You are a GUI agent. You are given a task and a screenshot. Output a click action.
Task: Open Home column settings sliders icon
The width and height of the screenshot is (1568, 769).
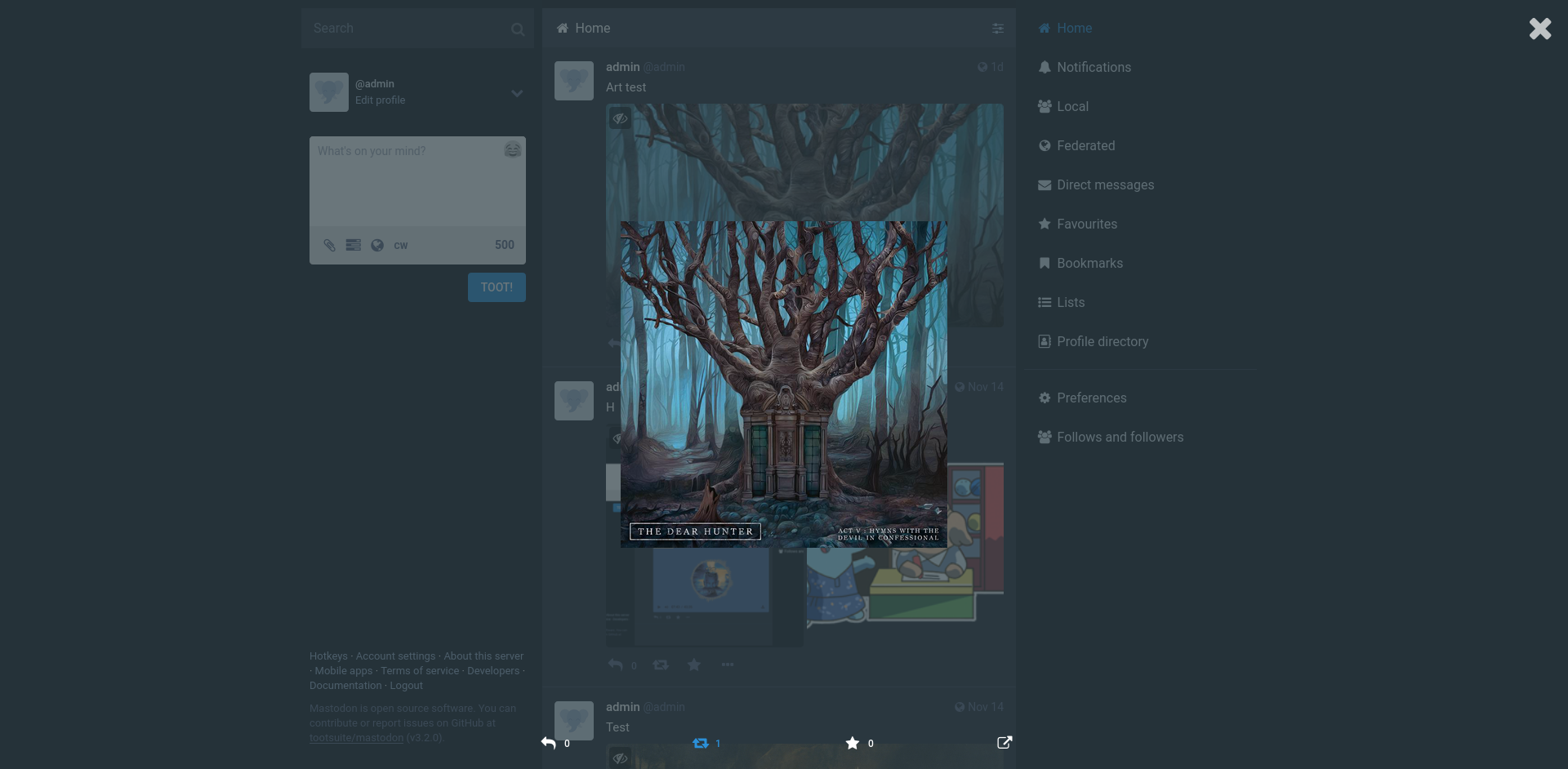998,29
